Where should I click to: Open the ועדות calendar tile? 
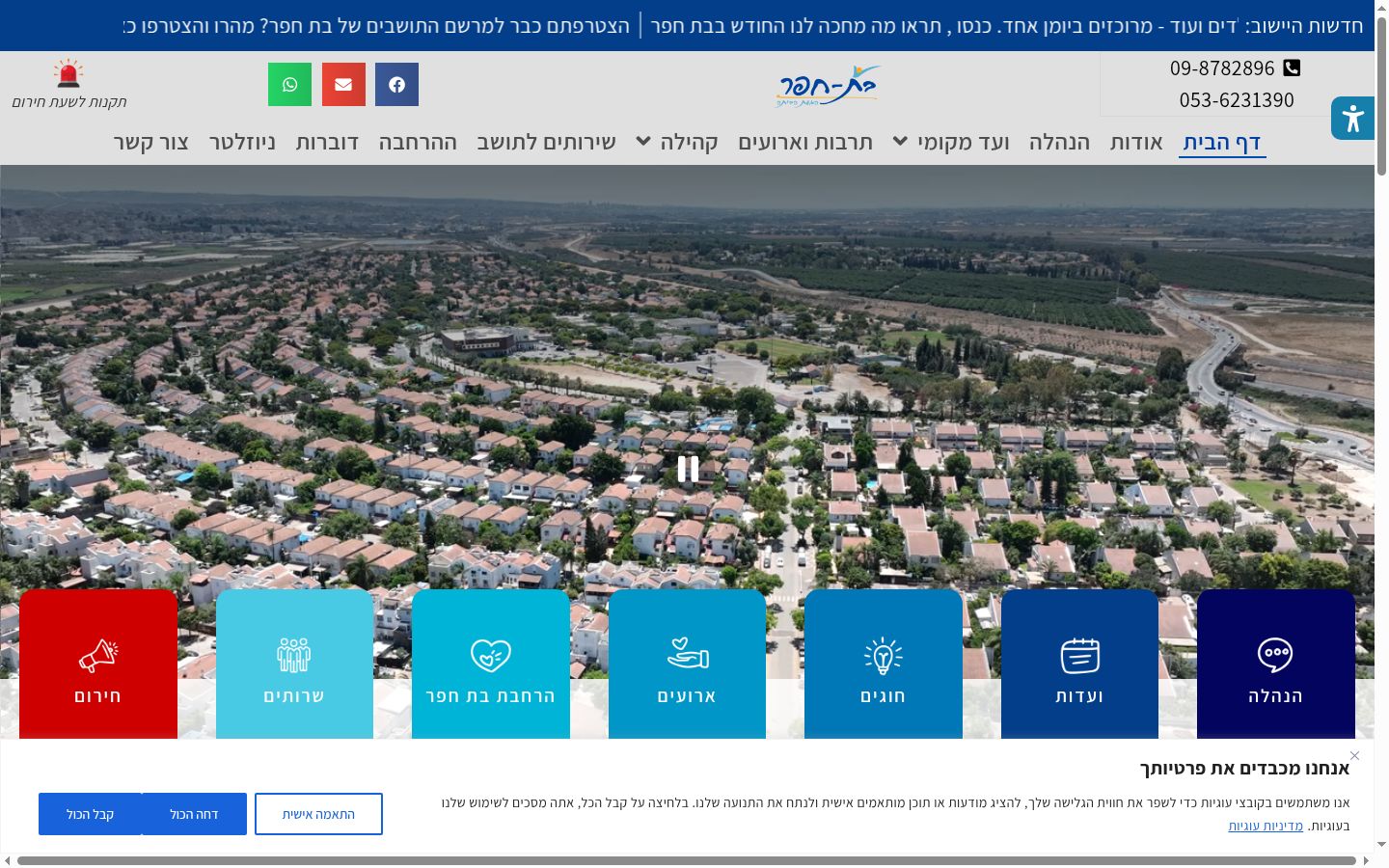[1079, 665]
